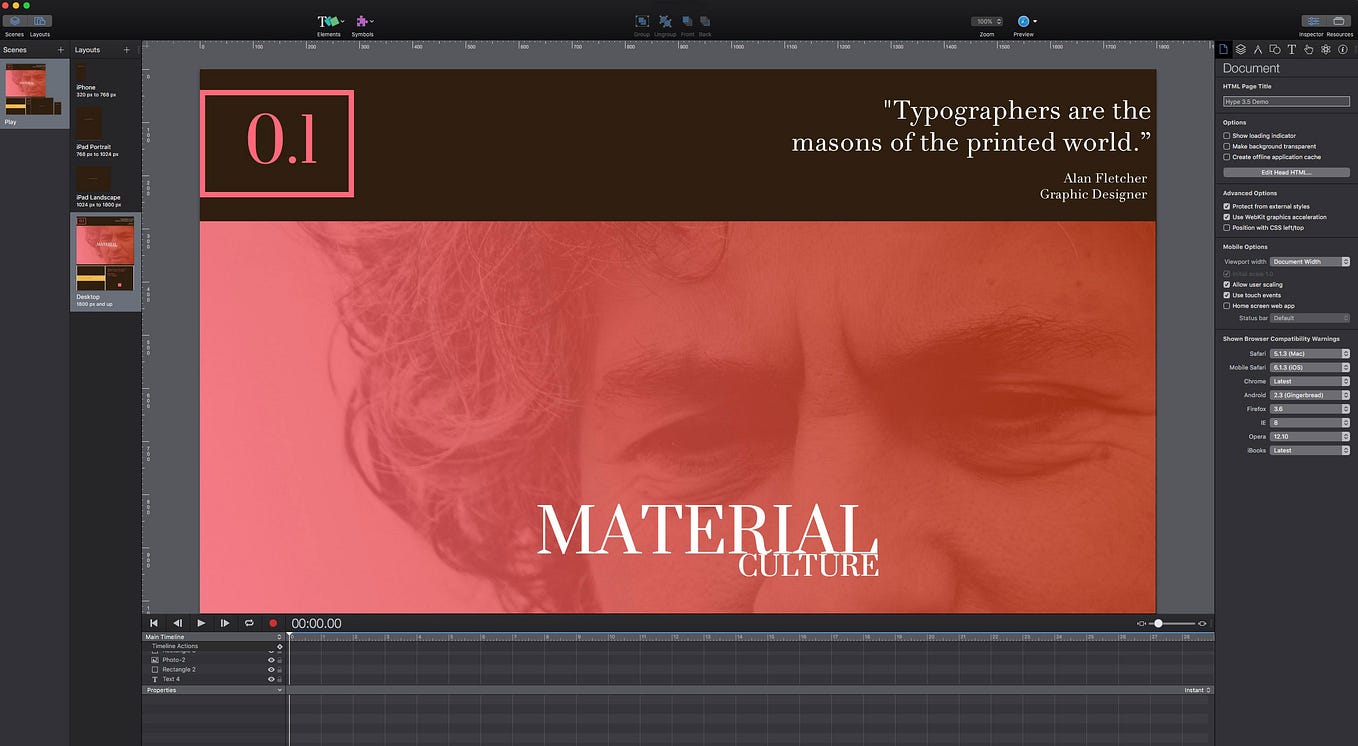1358x746 pixels.
Task: Open the Instant easing dropdown
Action: [1197, 690]
